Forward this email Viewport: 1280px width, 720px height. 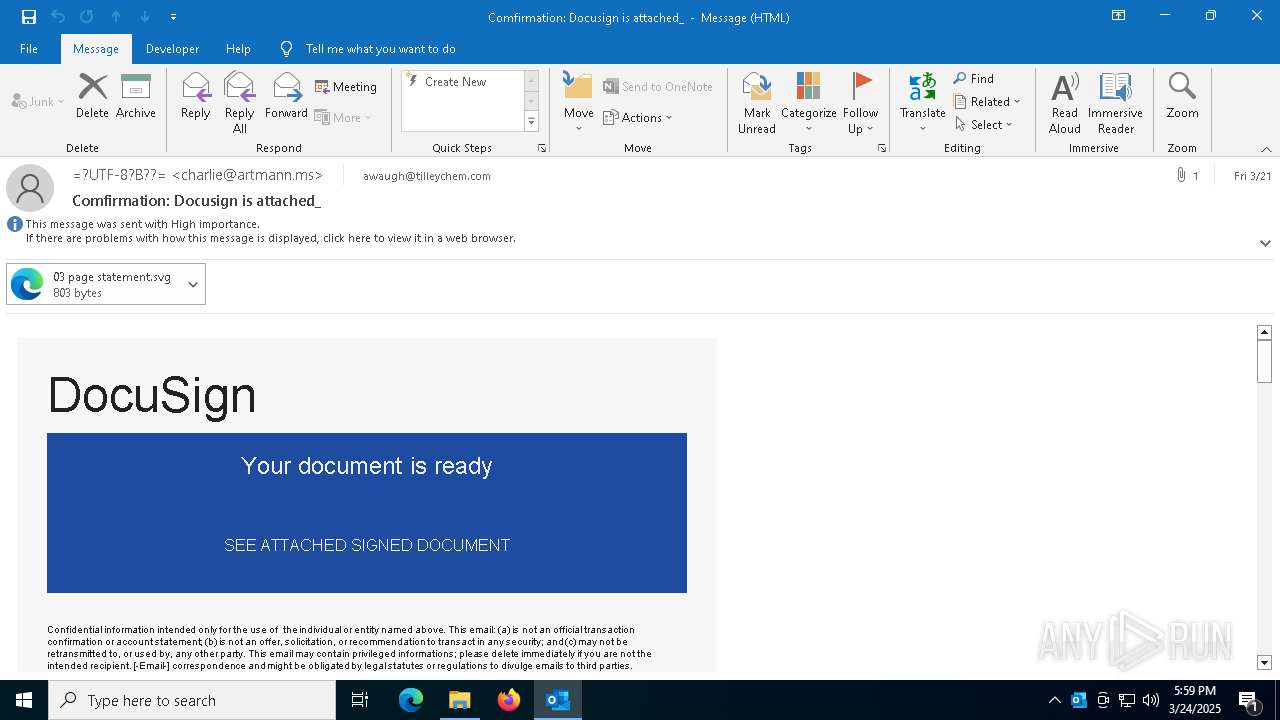point(286,96)
